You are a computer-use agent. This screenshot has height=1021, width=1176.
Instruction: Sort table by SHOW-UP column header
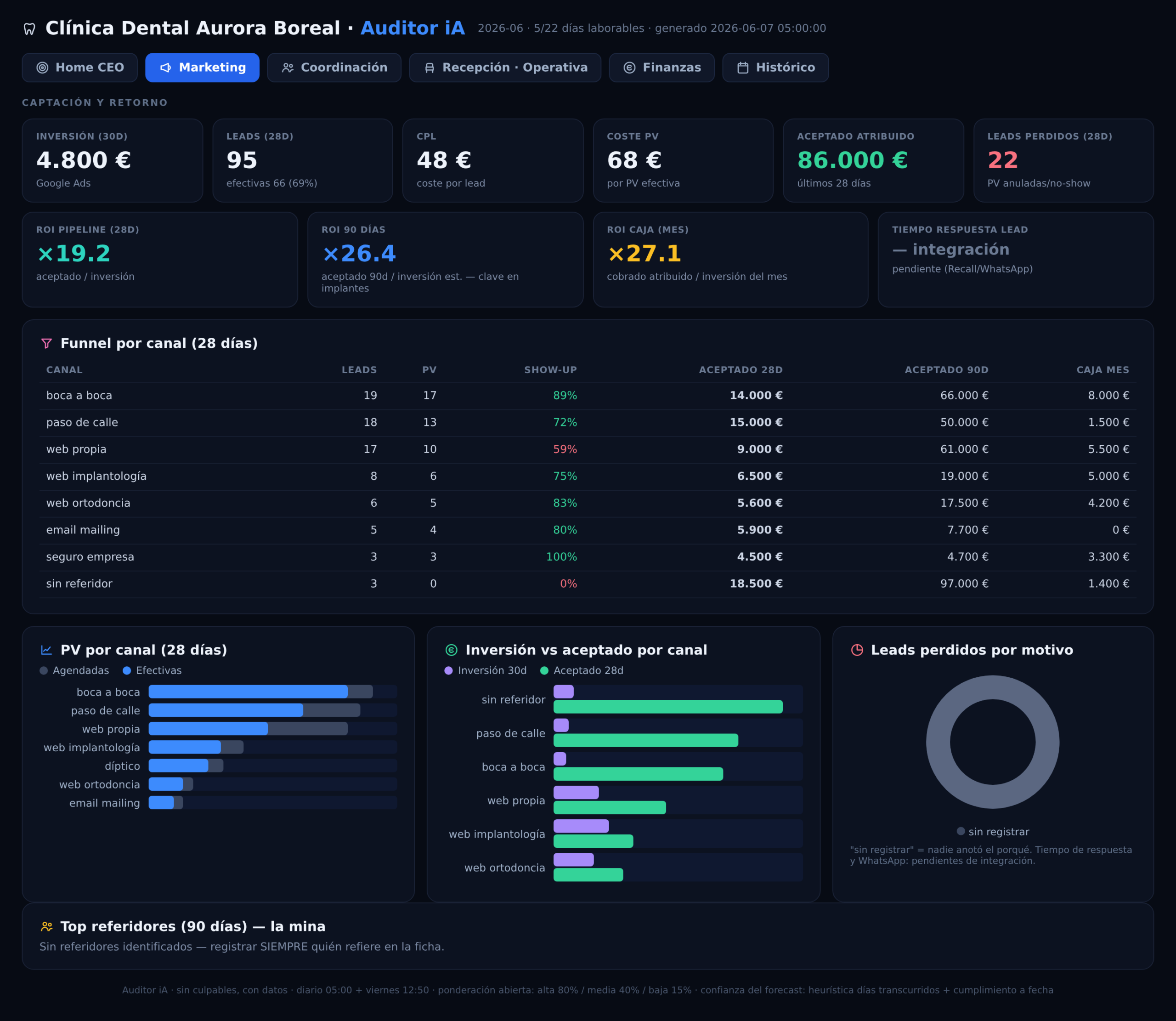click(550, 370)
